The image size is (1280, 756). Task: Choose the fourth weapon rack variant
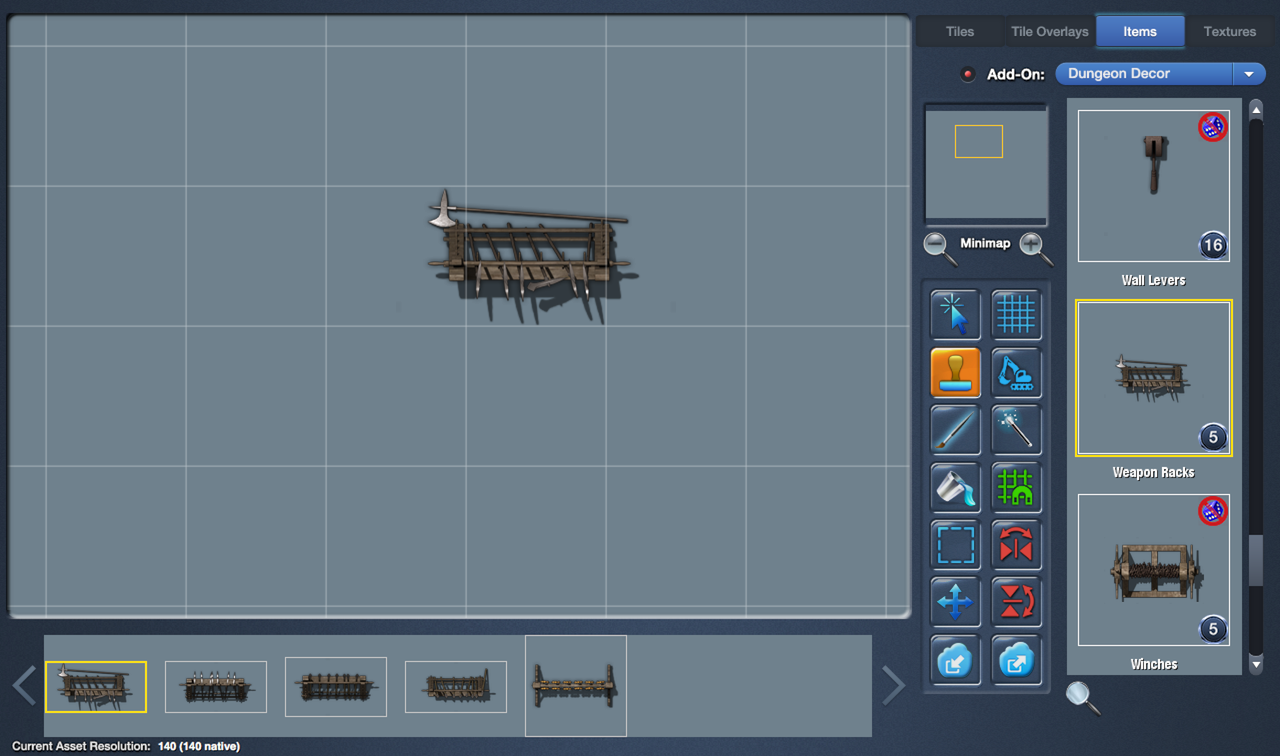tap(456, 687)
